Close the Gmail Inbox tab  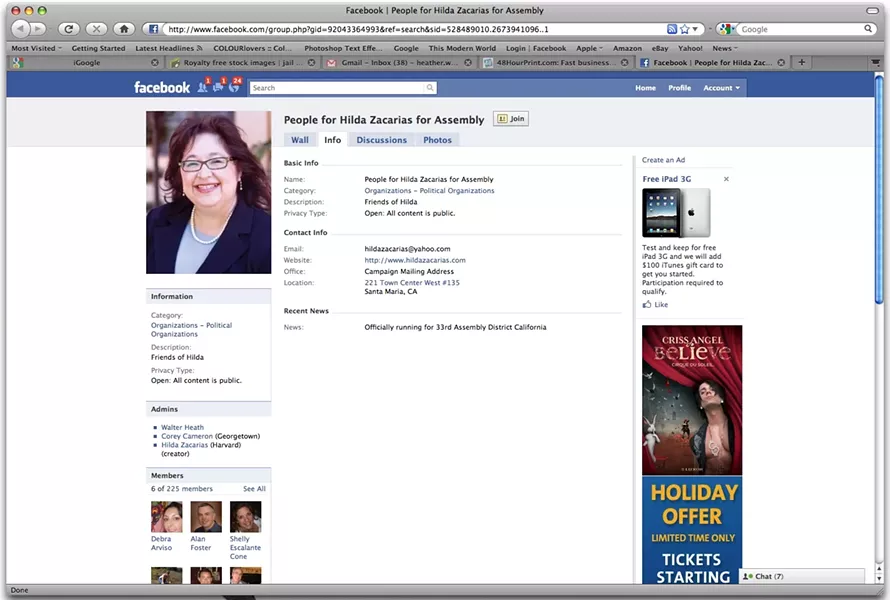coord(468,62)
